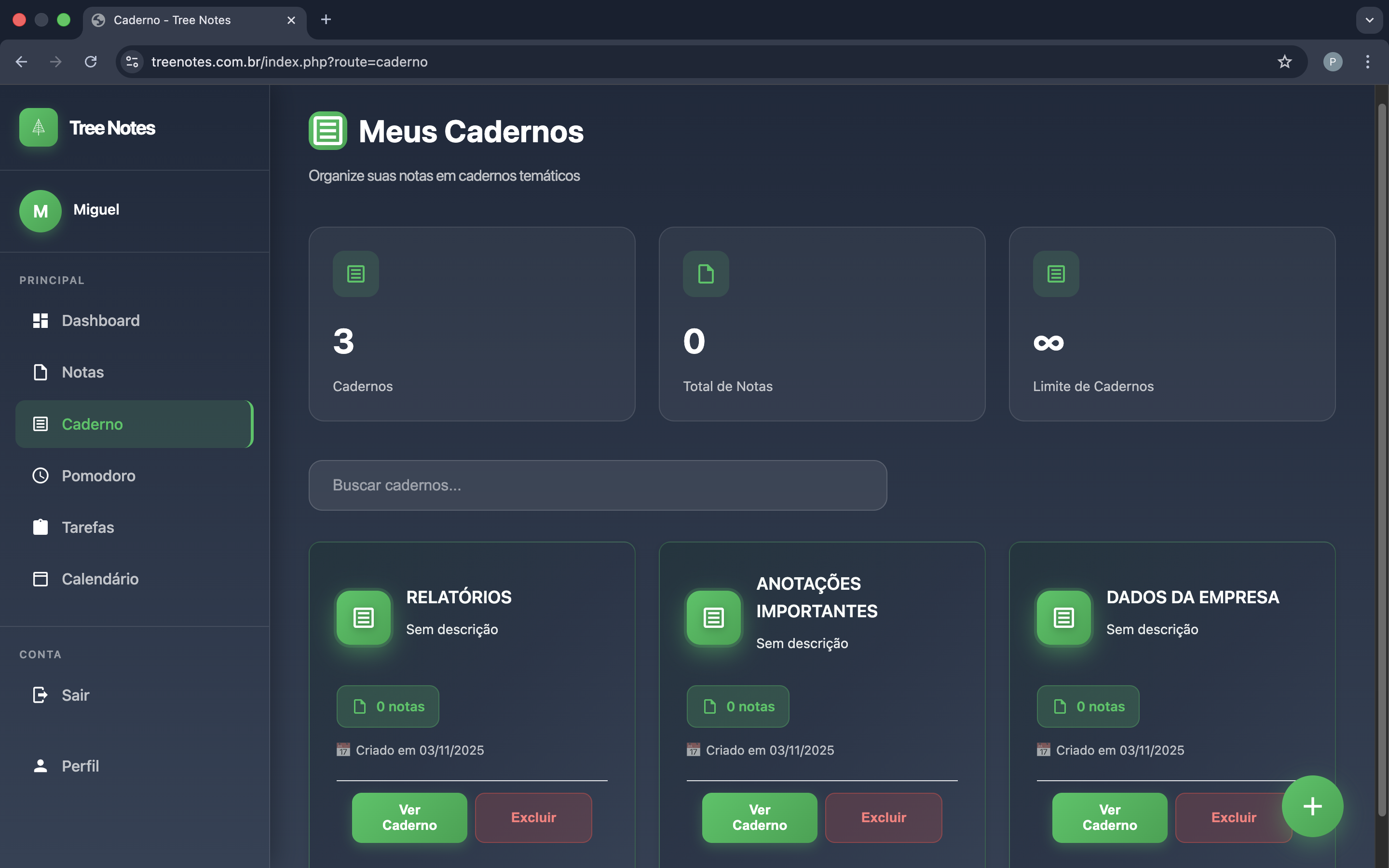Screen dimensions: 1389x868
Task: Select the Calendário icon
Action: 40,579
